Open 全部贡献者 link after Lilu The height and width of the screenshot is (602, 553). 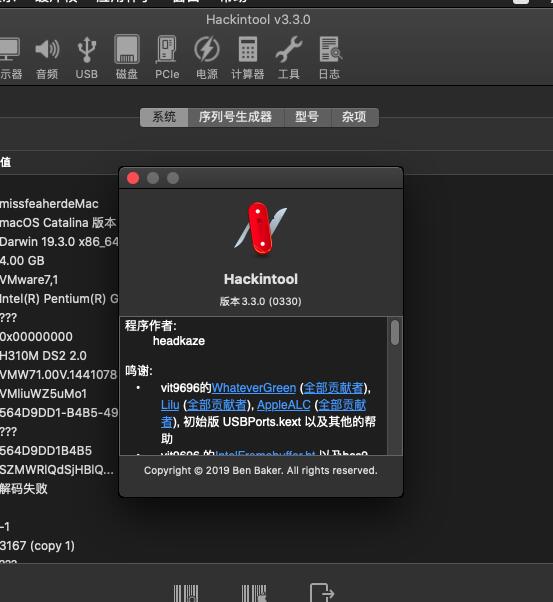217,405
